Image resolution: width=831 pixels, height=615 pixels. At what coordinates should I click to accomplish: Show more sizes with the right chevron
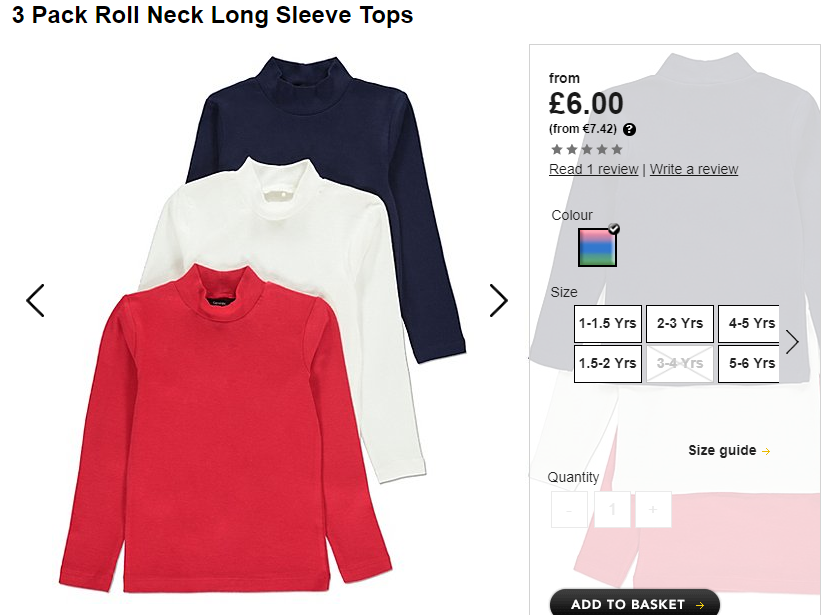[792, 342]
